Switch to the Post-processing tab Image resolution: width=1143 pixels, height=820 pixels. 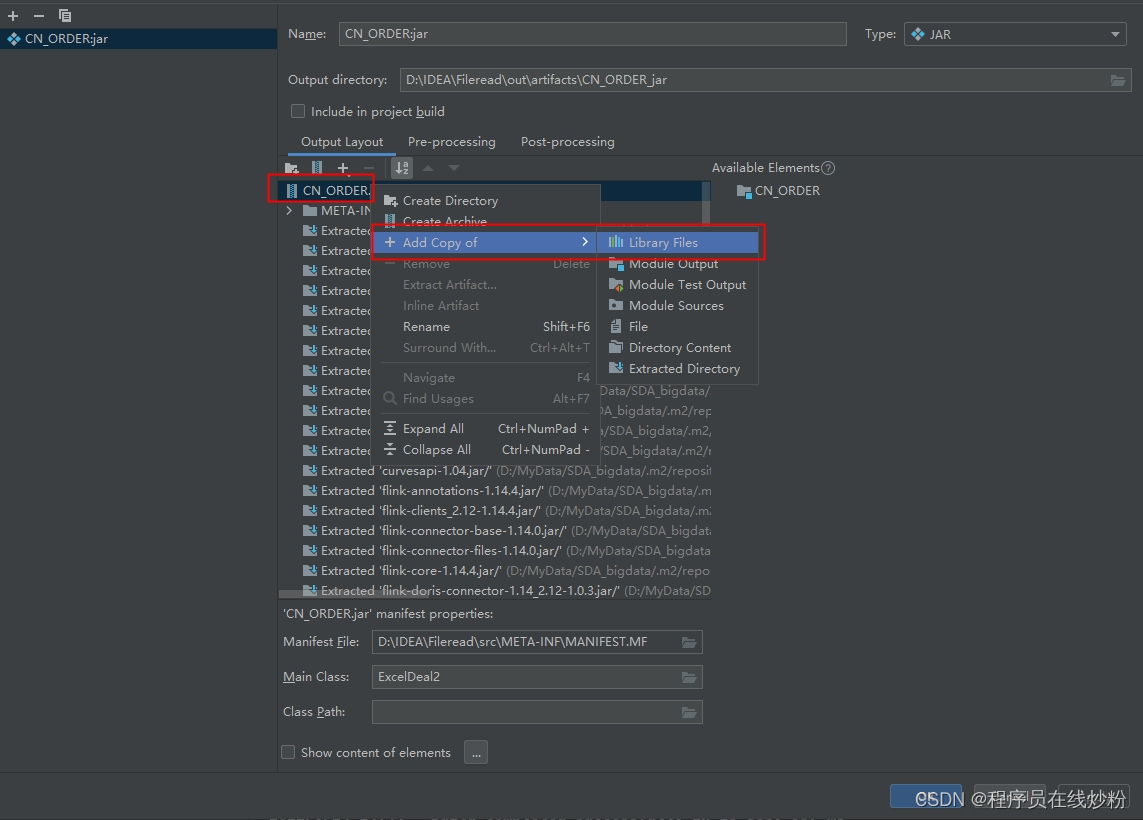coord(567,142)
